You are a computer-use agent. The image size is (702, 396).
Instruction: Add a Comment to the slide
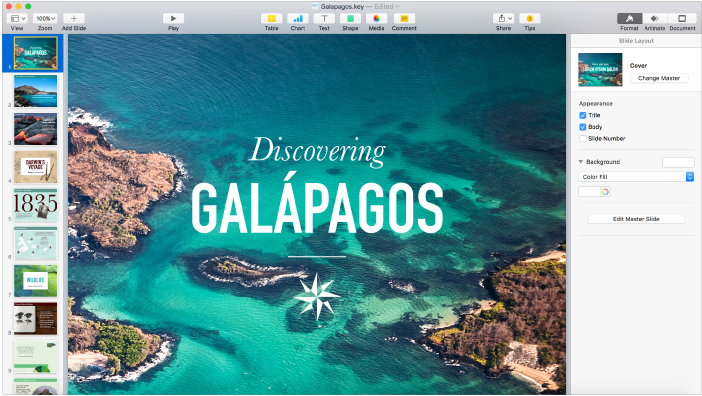[x=404, y=18]
